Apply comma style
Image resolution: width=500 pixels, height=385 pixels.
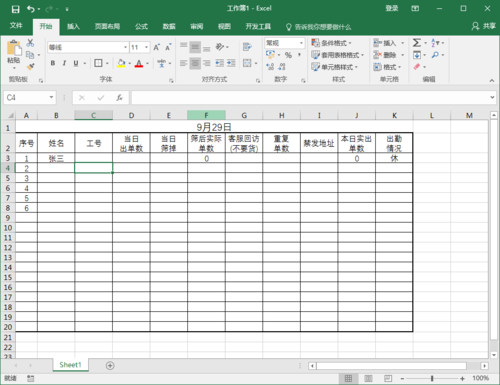tap(299, 55)
